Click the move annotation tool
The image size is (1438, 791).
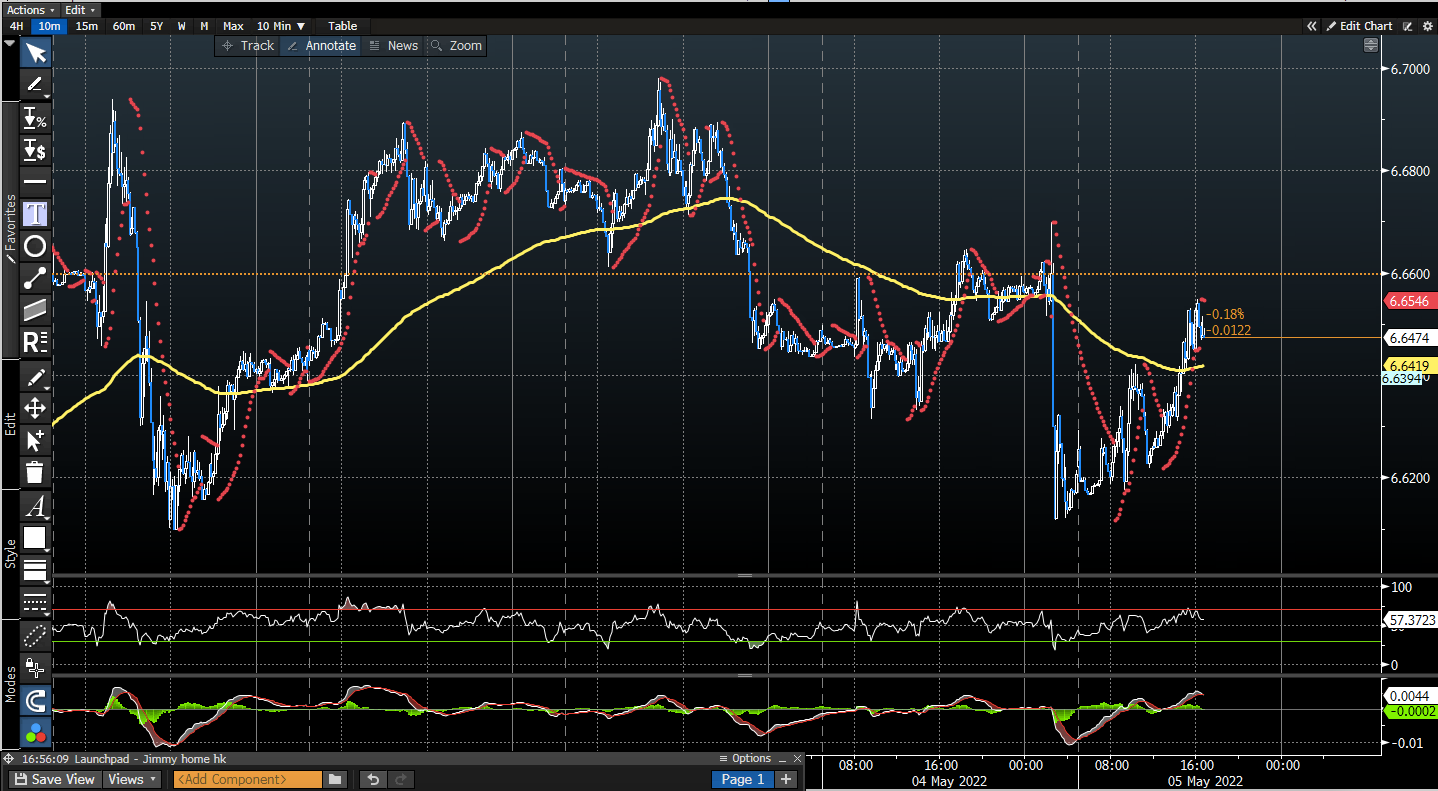tap(35, 408)
